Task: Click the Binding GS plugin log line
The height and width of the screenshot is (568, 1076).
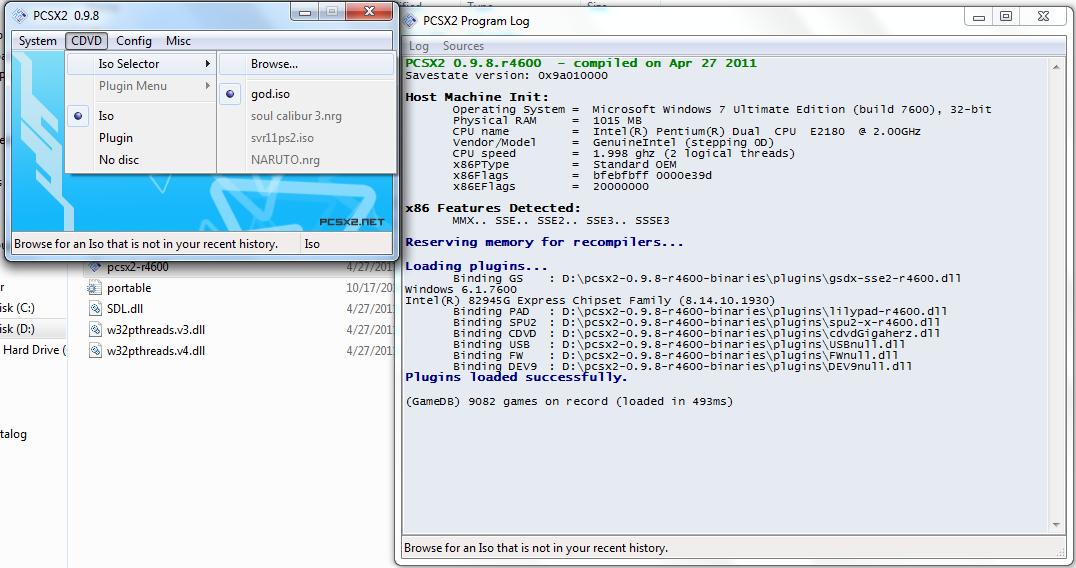Action: [707, 279]
